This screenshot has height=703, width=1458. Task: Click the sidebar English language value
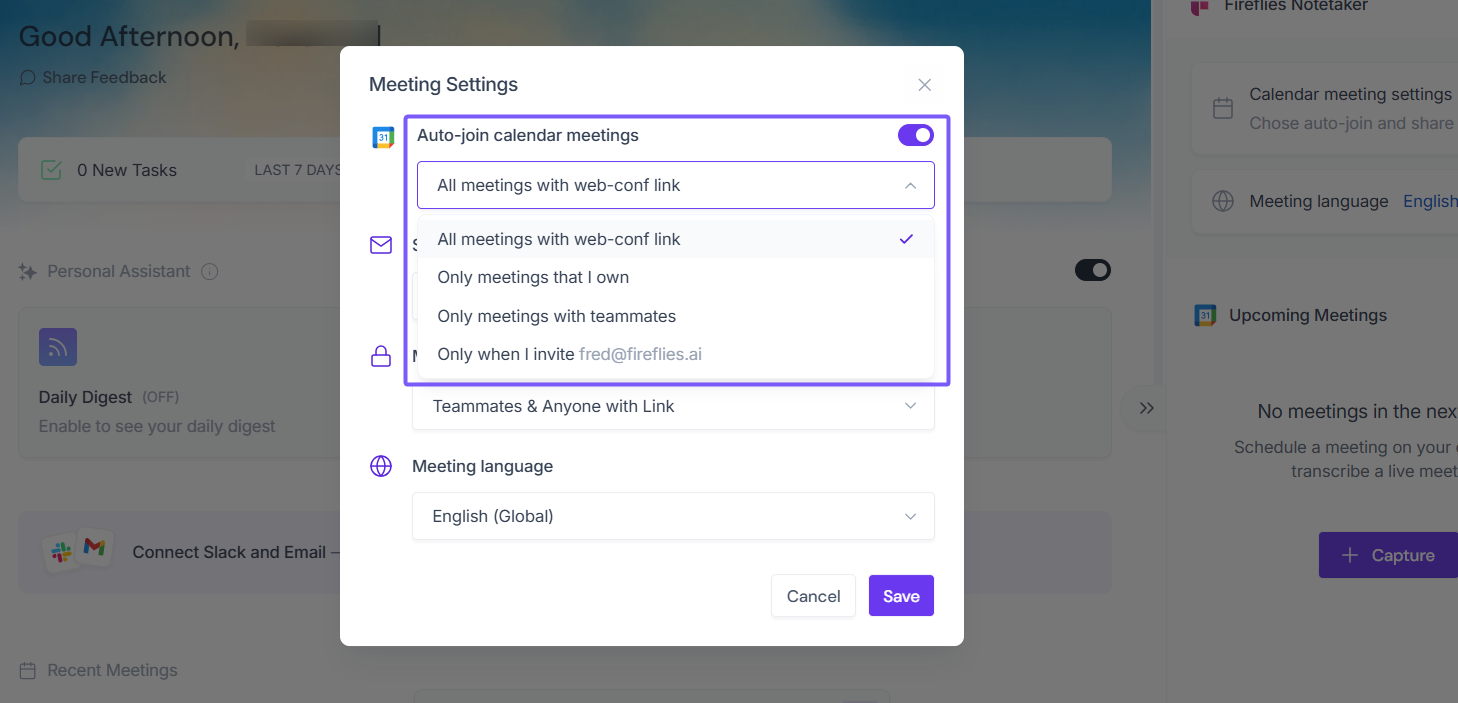tap(1430, 201)
